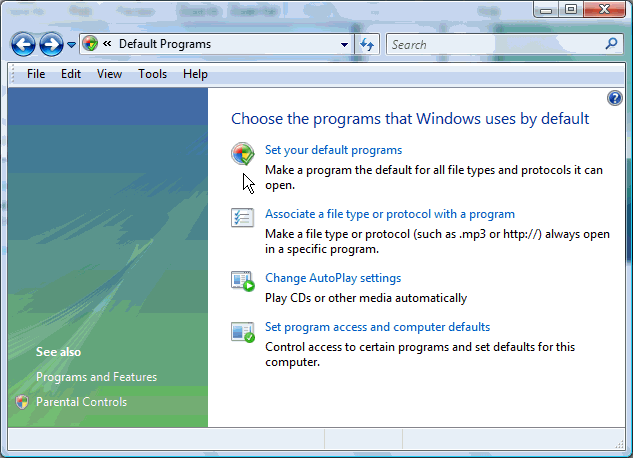Click text 'Play CDs or other media automatically'
Screen dimensions: 633x458
(x=366, y=298)
